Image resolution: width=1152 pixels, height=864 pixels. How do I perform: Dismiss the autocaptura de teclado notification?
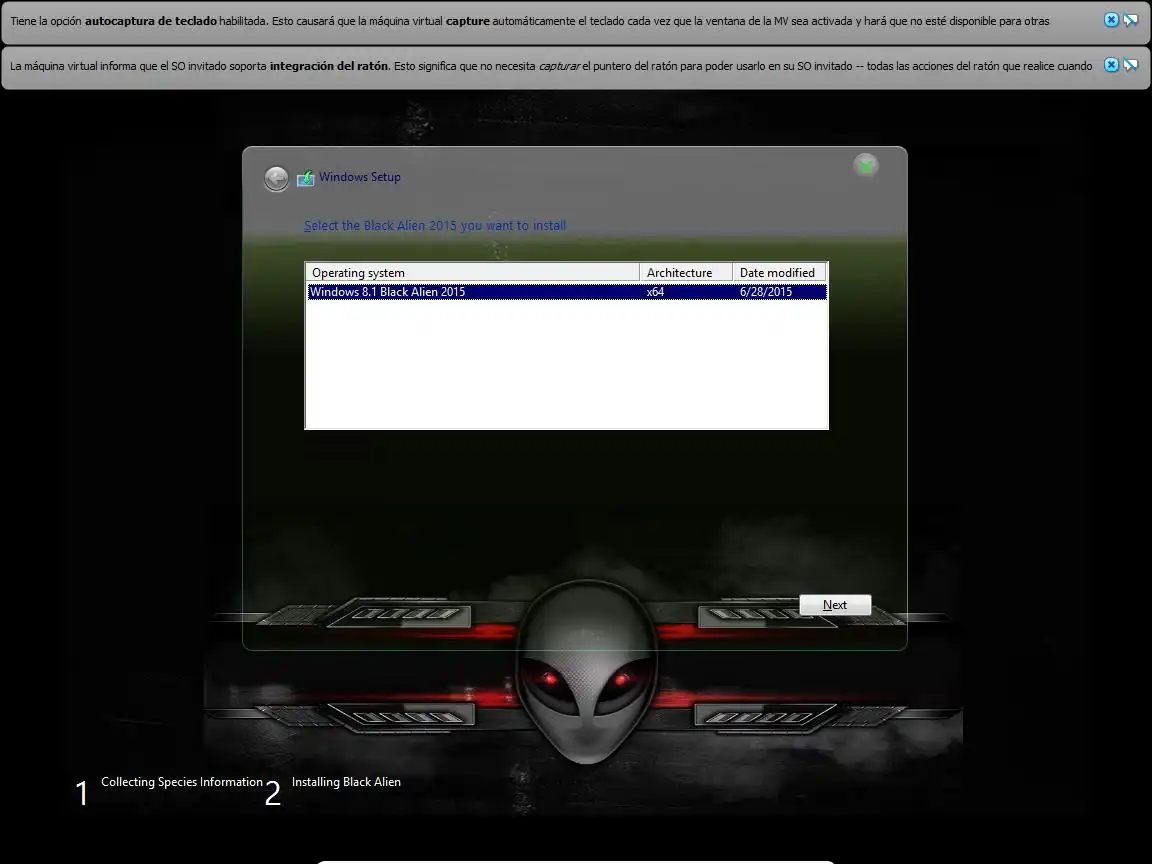1111,21
